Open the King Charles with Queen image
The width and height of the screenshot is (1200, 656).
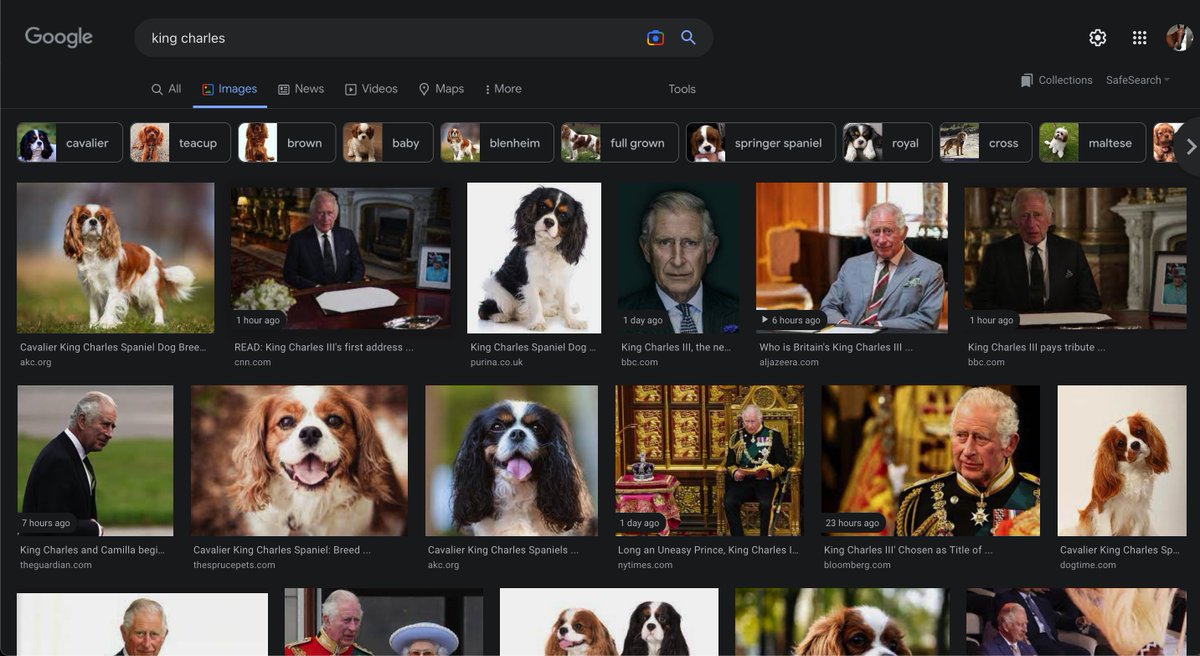pos(384,623)
